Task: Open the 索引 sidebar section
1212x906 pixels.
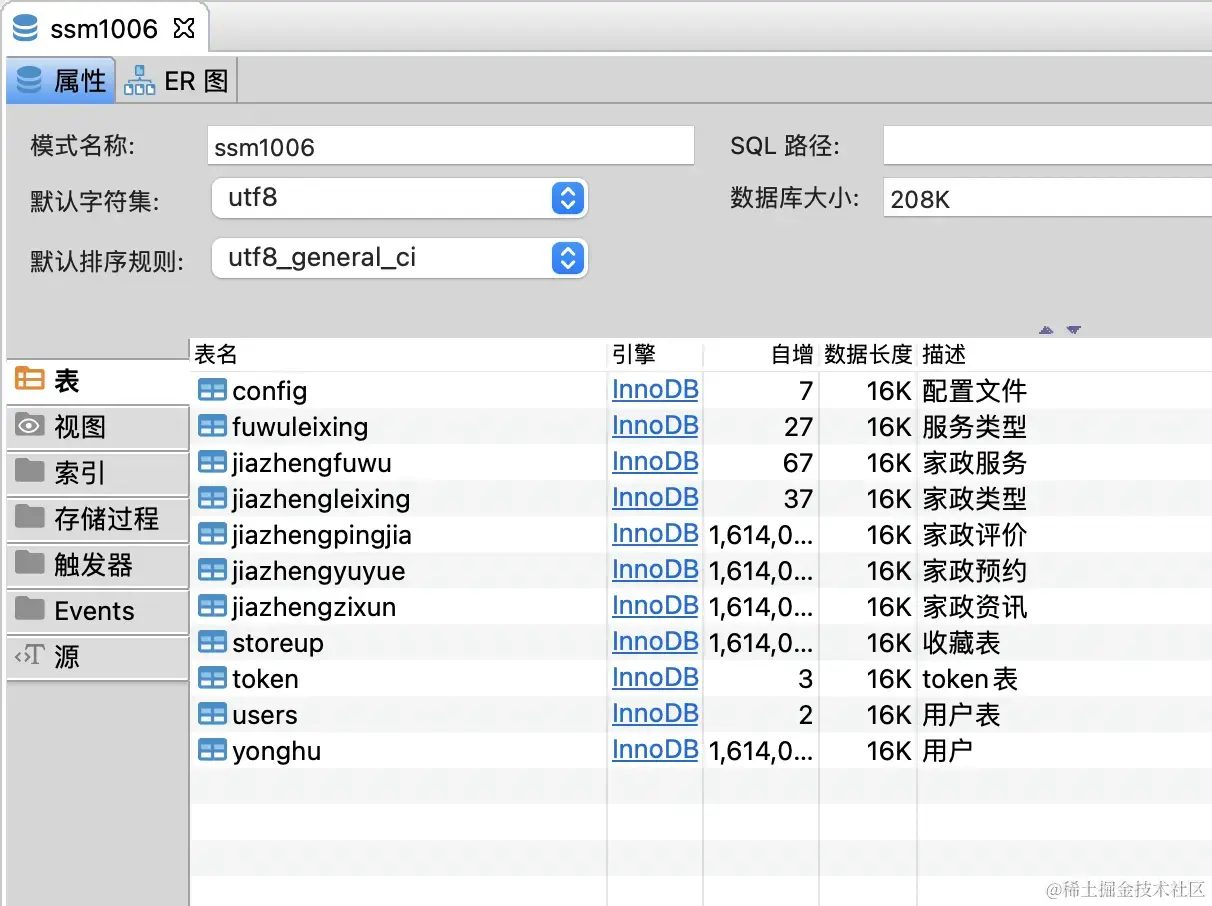Action: [97, 473]
